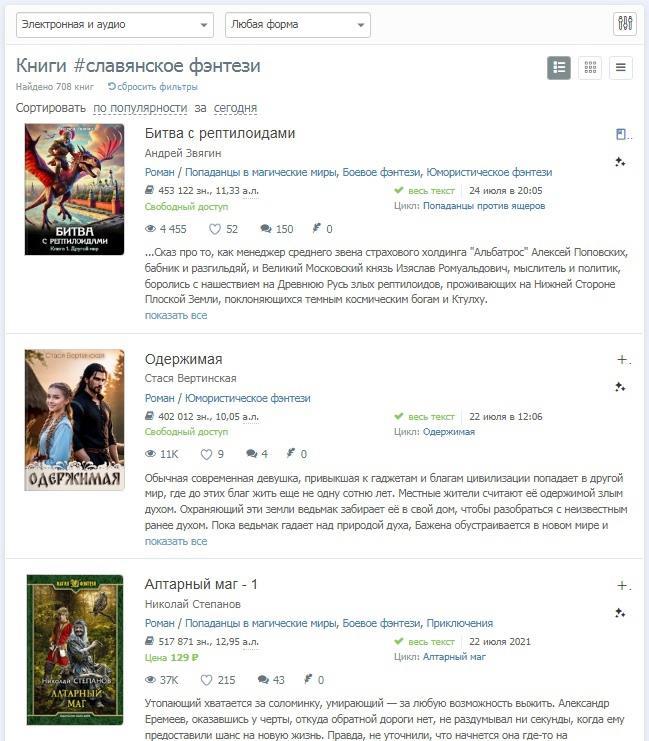Screen dimensions: 649x741
Task: Open library bookmark icon for 'Битва с рептилоидами'
Action: coord(621,135)
